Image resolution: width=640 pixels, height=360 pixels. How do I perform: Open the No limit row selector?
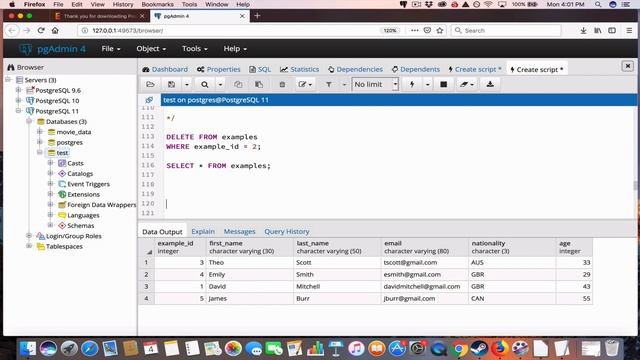click(375, 84)
